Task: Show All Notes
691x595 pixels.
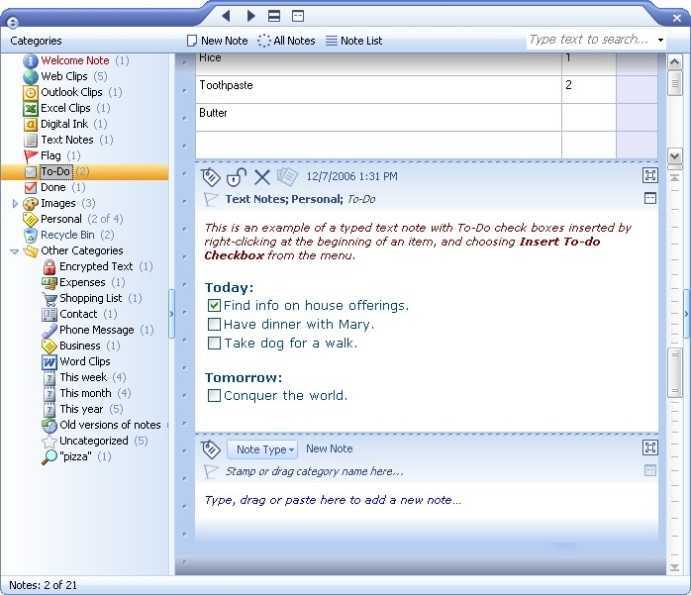Action: pos(286,41)
